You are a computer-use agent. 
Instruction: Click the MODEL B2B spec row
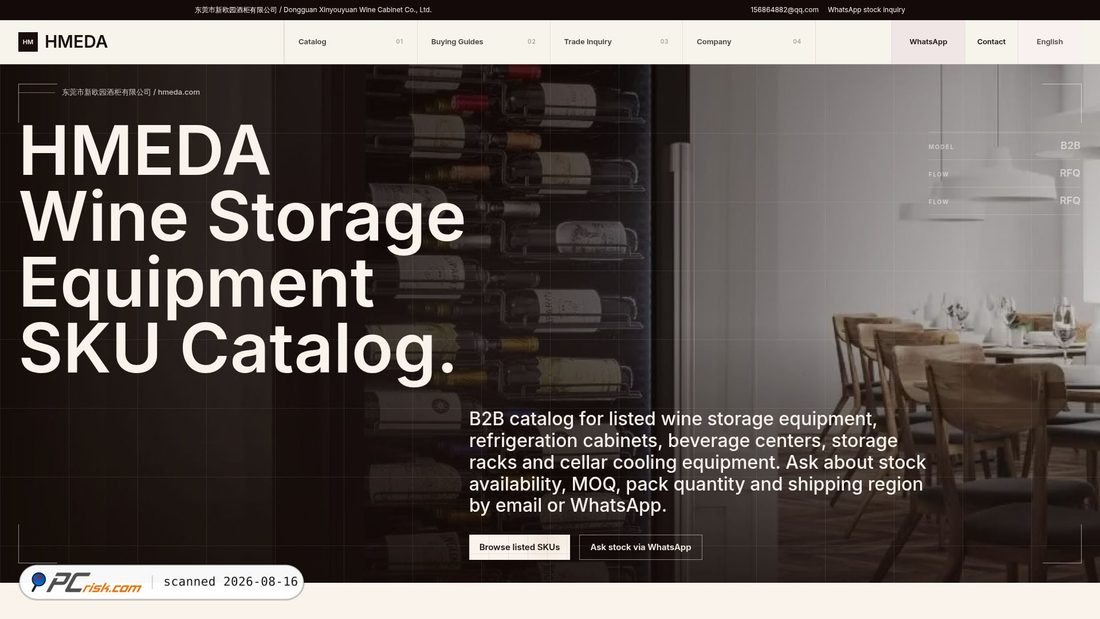tap(1004, 146)
